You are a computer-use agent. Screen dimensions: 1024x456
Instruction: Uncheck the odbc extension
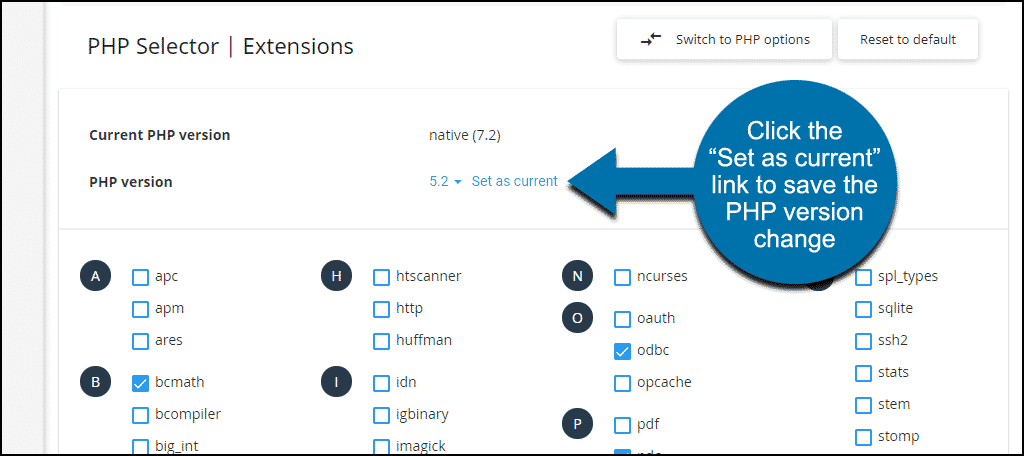[x=622, y=351]
